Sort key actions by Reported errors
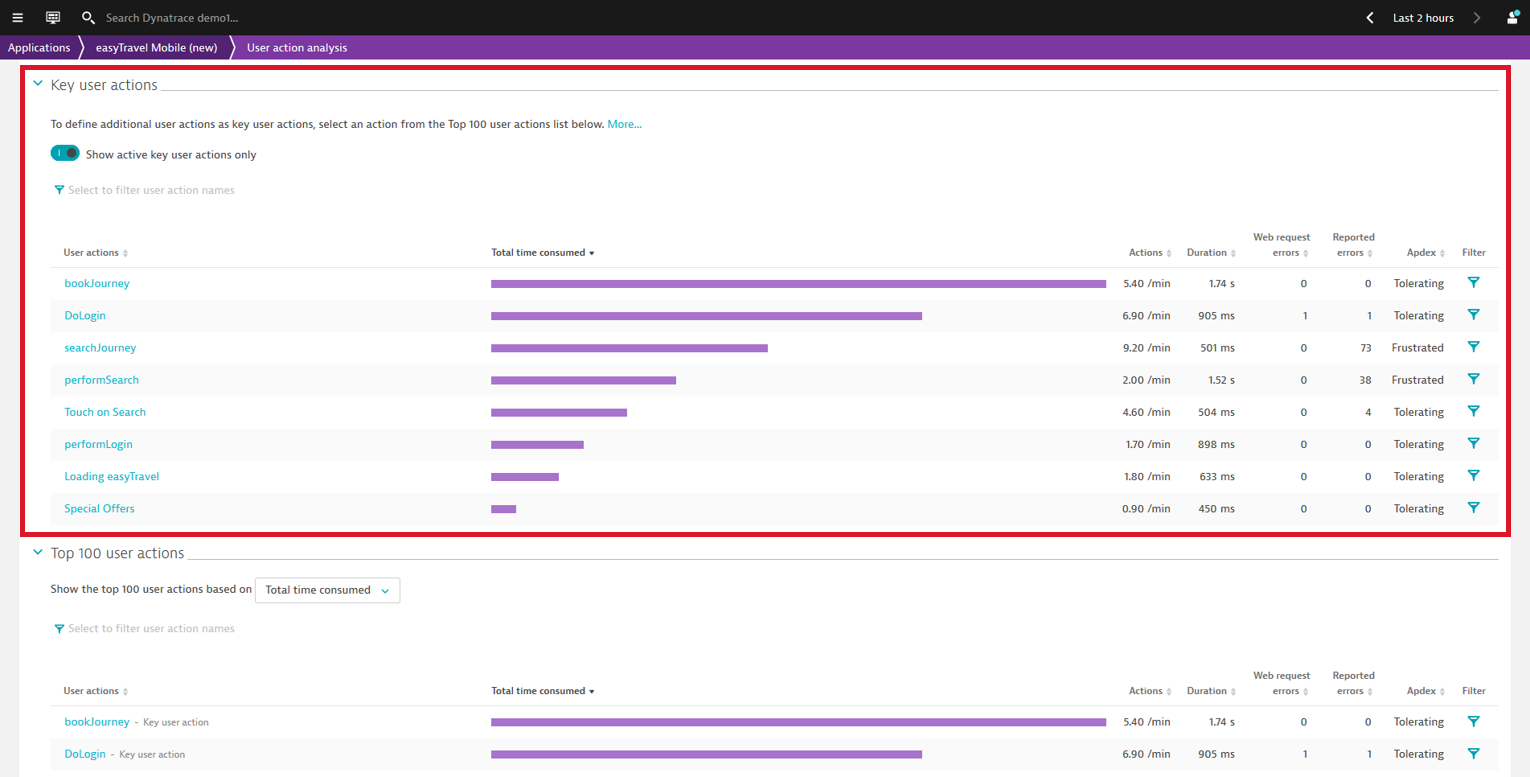Image resolution: width=1530 pixels, height=777 pixels. point(1354,245)
